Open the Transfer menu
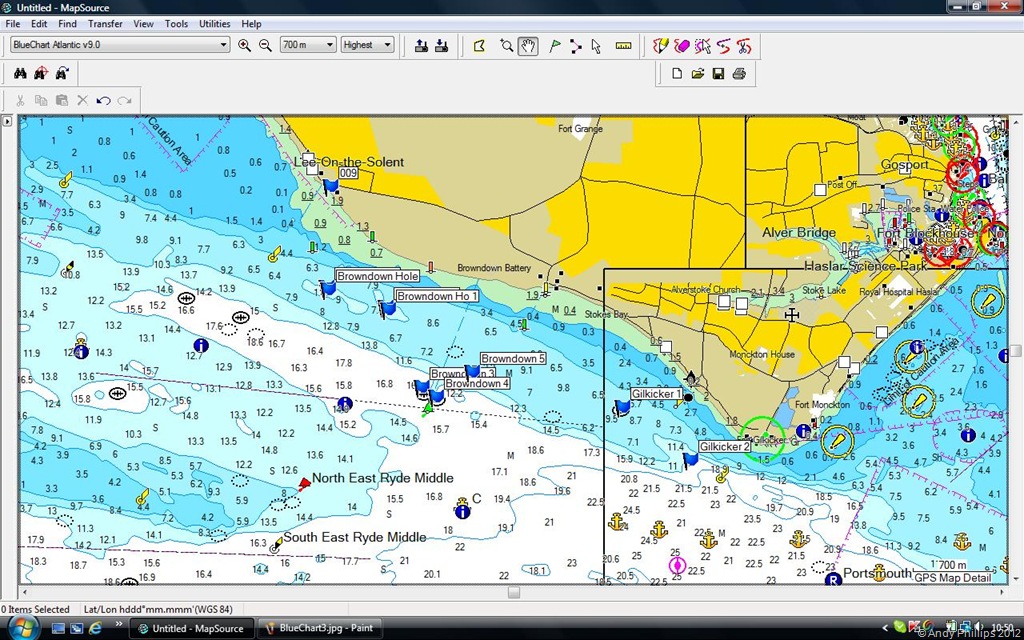This screenshot has width=1024, height=640. 105,23
